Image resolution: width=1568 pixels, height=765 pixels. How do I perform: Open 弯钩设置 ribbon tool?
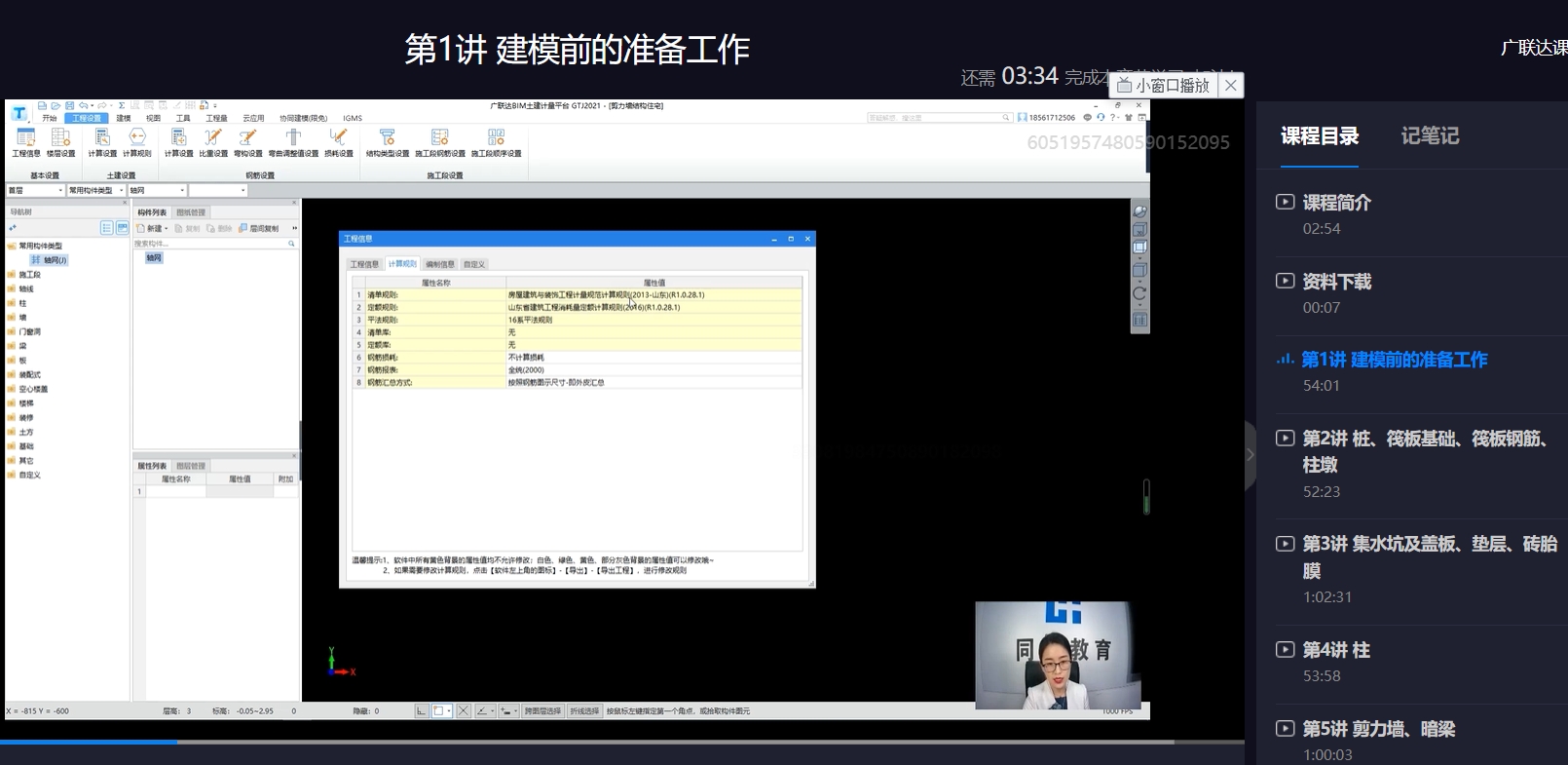click(x=248, y=142)
